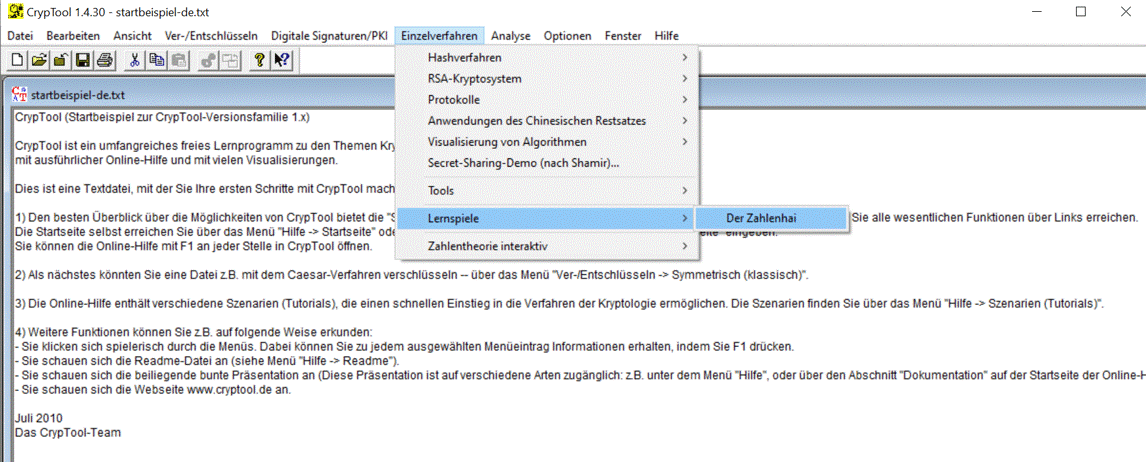The height and width of the screenshot is (462, 1146).
Task: Open the Hilfe menu
Action: [667, 35]
